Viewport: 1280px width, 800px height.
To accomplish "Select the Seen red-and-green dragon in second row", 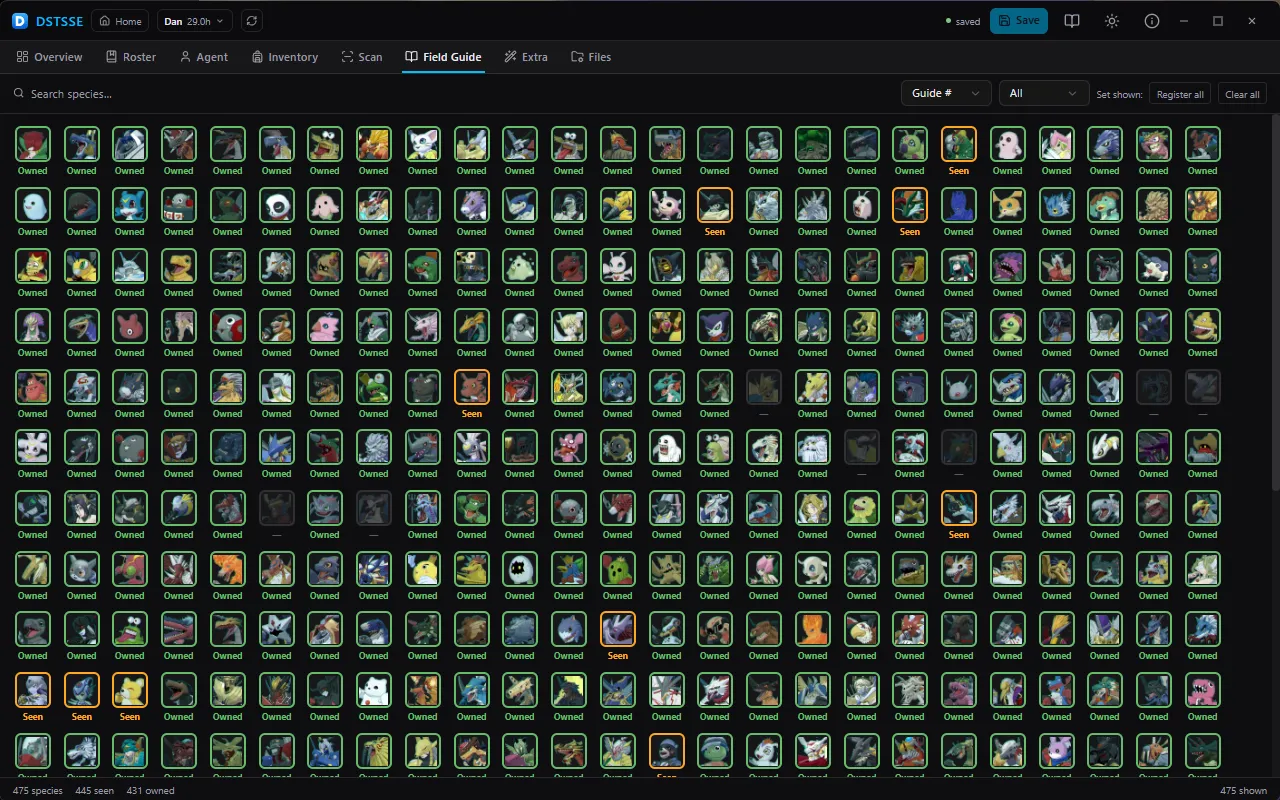I will click(x=909, y=205).
